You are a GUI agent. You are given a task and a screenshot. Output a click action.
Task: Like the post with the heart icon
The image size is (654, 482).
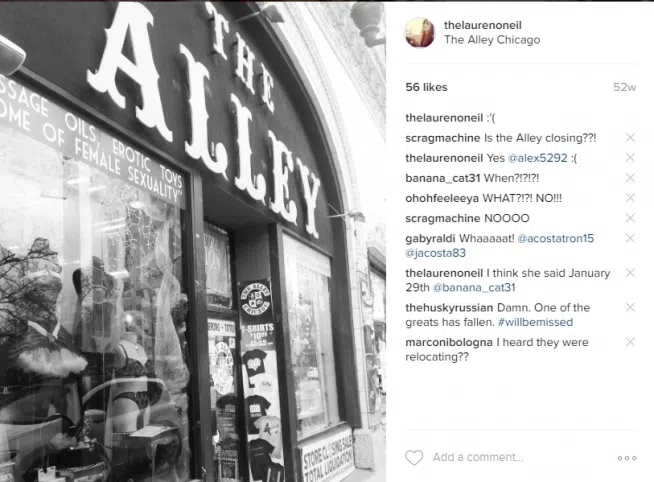point(414,457)
